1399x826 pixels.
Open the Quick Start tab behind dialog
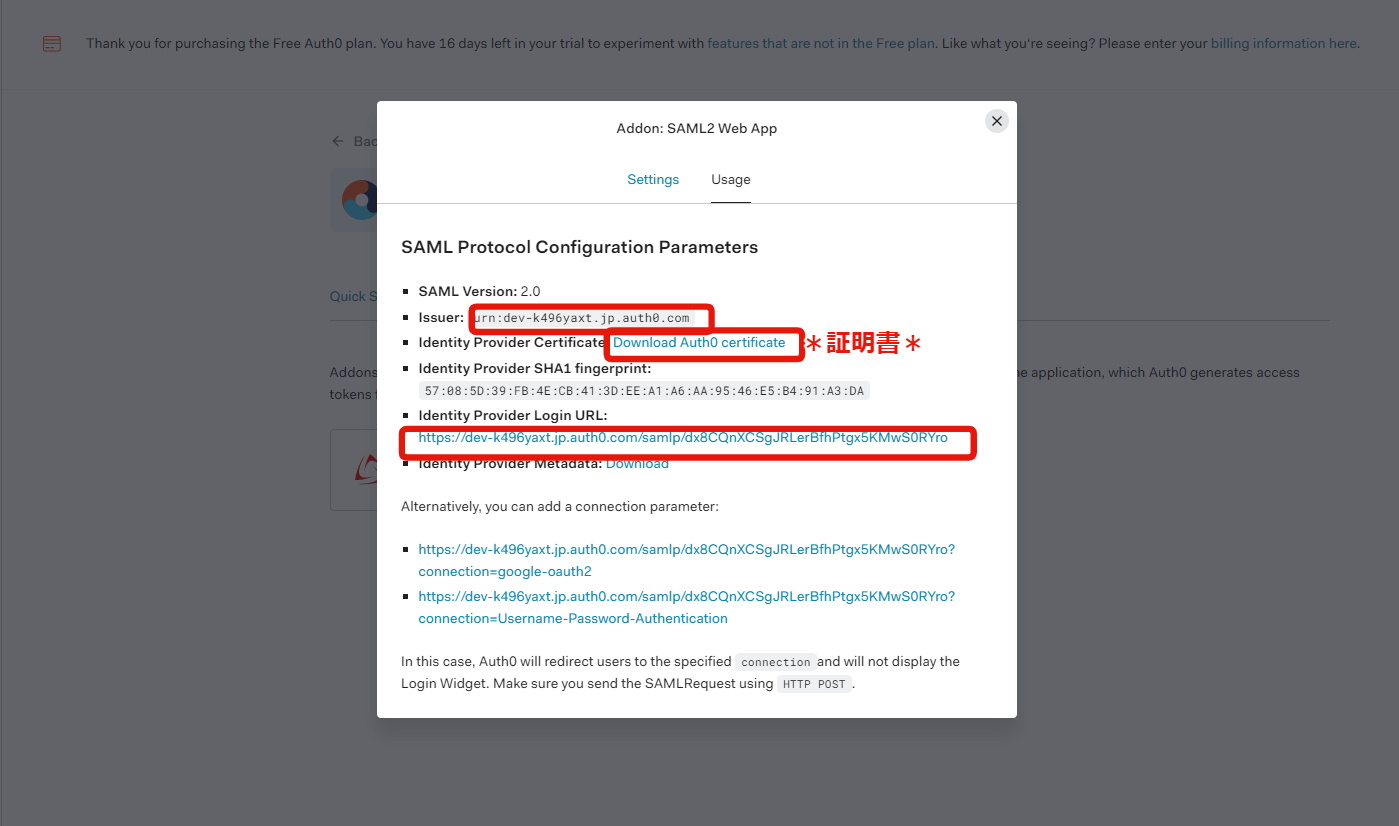[353, 296]
